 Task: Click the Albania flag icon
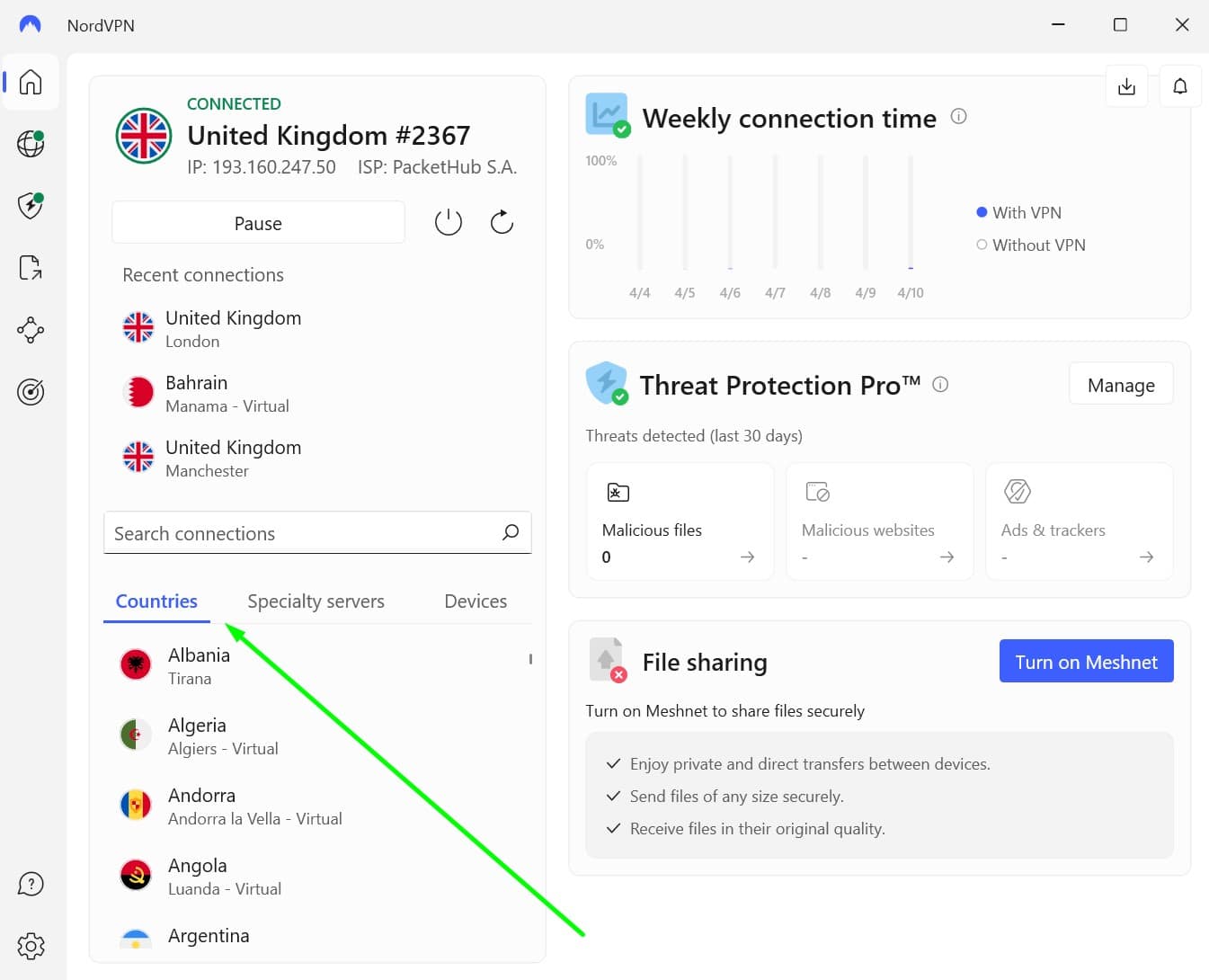[x=136, y=664]
